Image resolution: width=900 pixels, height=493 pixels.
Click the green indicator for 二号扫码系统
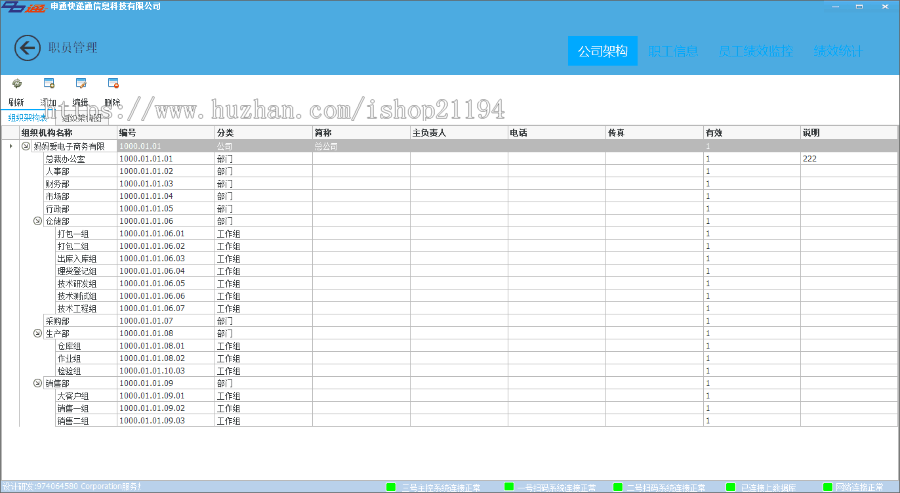point(618,487)
